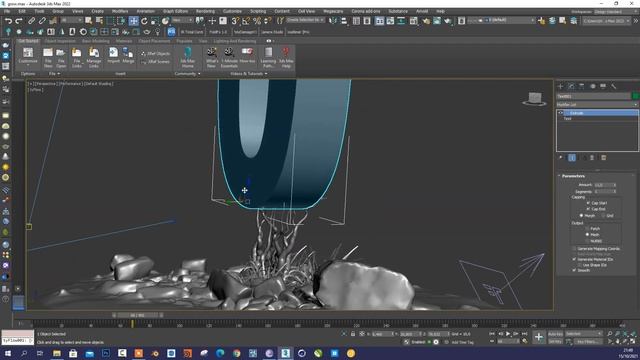Click Configure Modifier Sets icon
The image size is (640, 360).
pyautogui.click(x=603, y=158)
